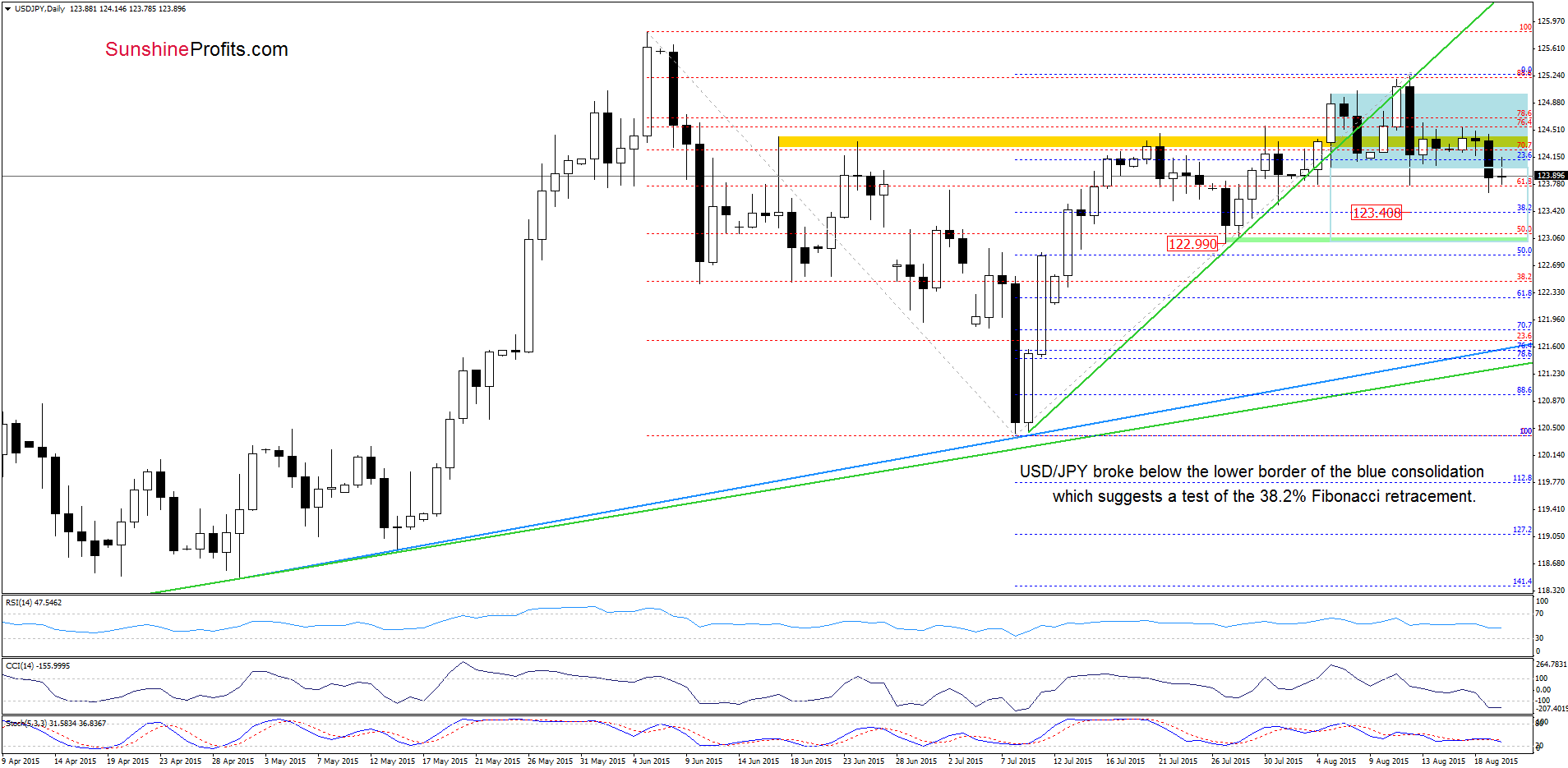Click the 9 Apr 2015 date label

(21, 761)
